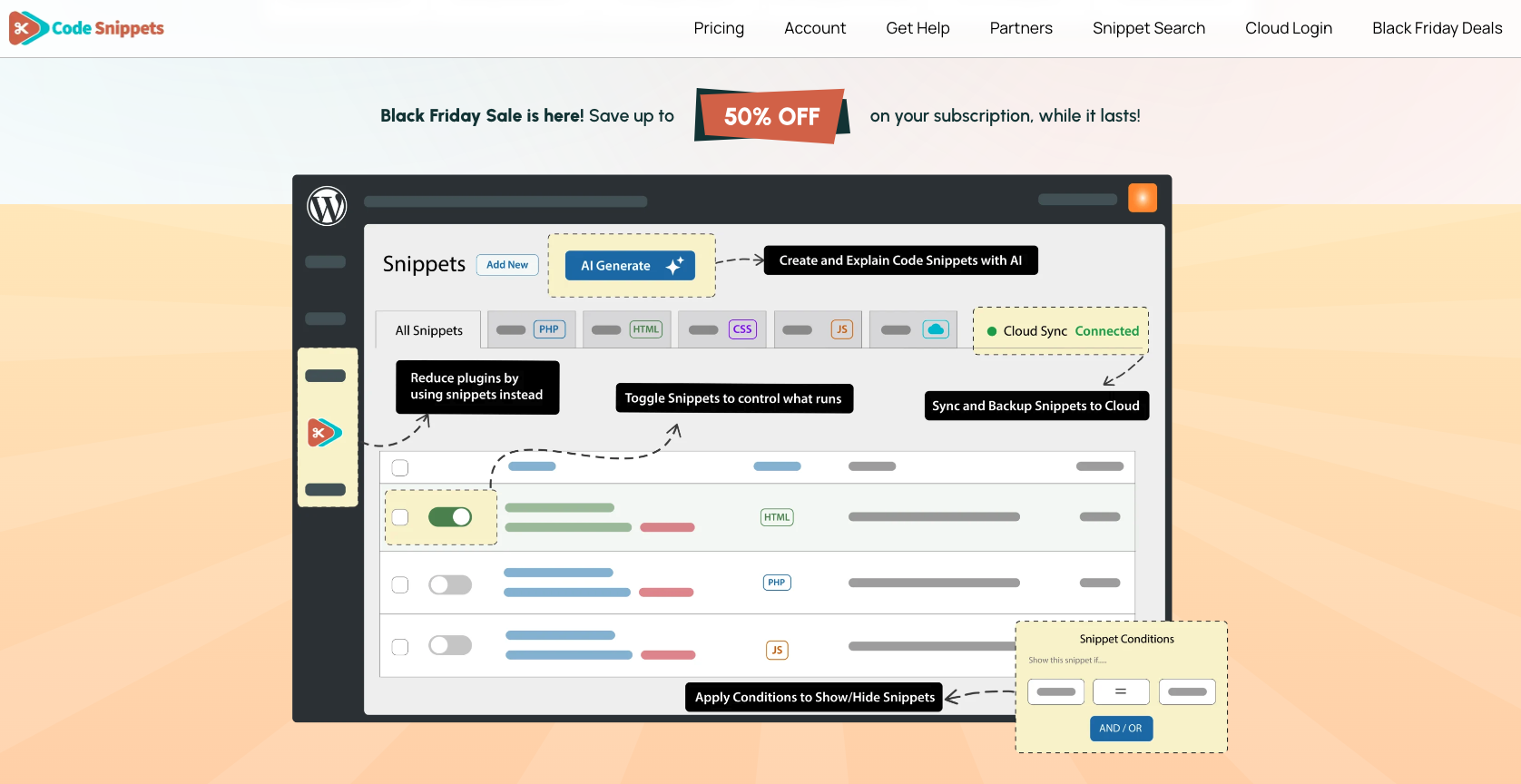1521x784 pixels.
Task: Enable the PHP snippet toggle
Action: point(450,585)
